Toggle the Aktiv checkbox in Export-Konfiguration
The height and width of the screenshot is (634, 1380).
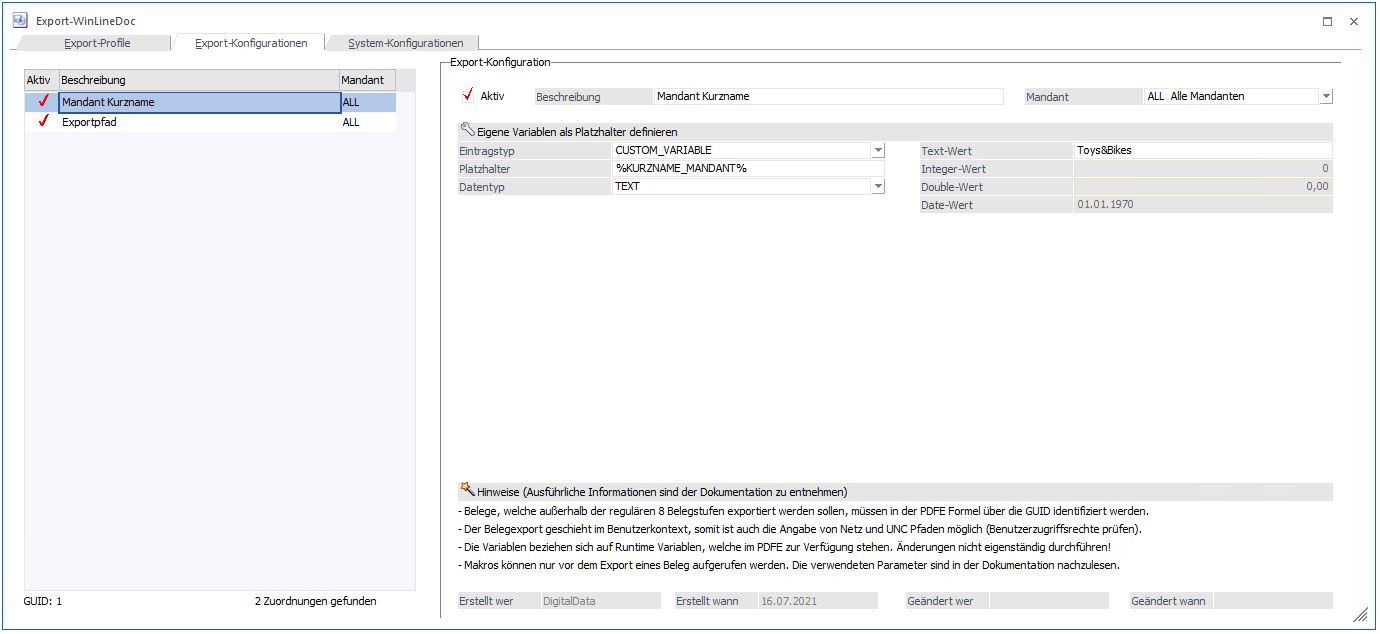click(467, 96)
